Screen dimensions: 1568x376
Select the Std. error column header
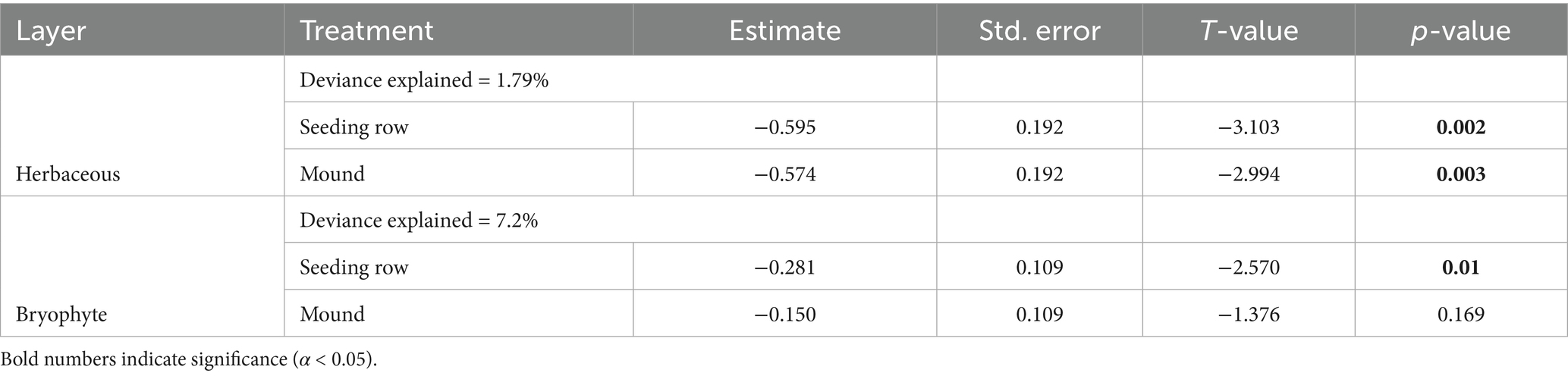[1039, 30]
